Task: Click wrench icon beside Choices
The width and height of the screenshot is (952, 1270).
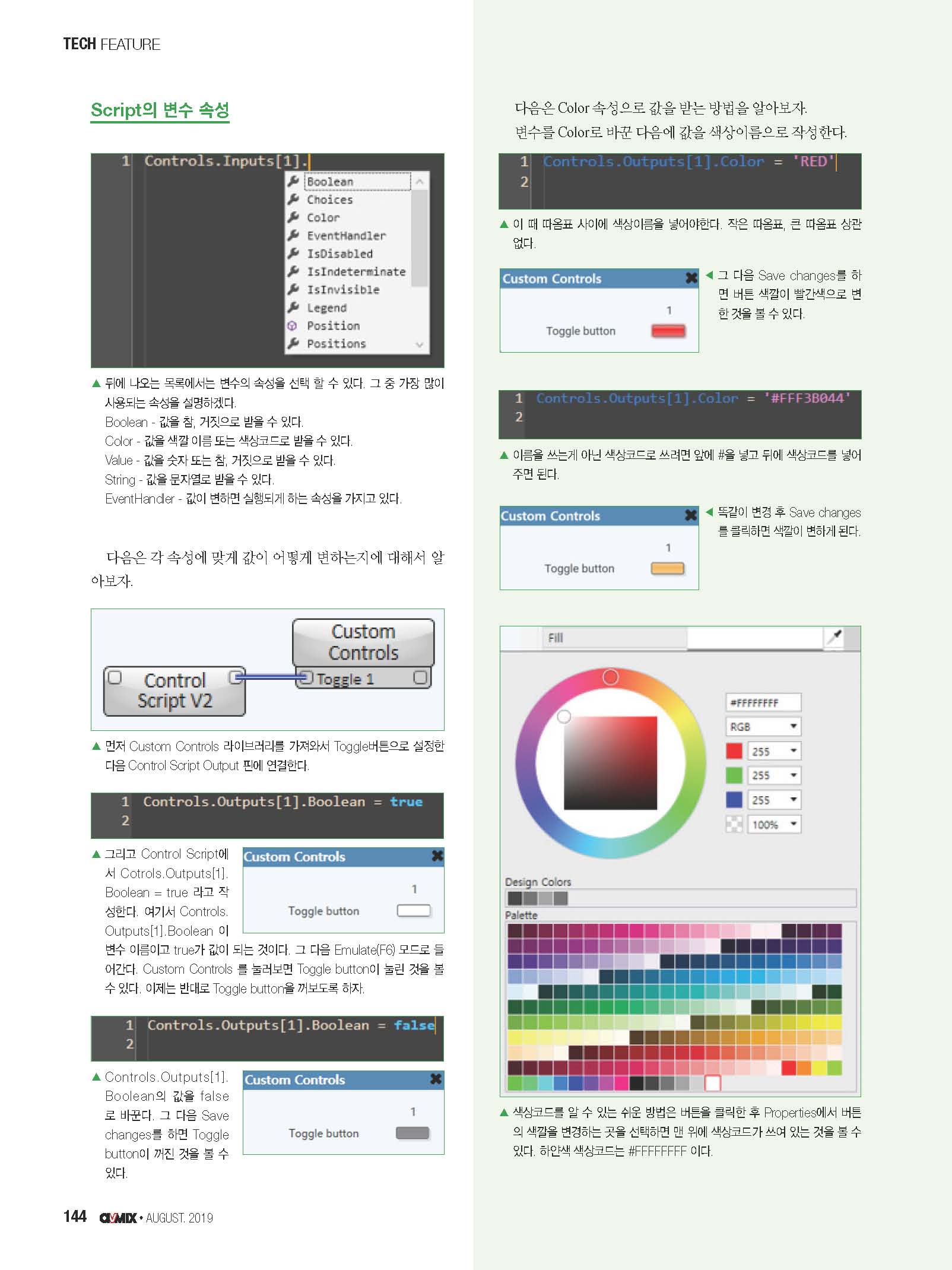Action: [293, 199]
